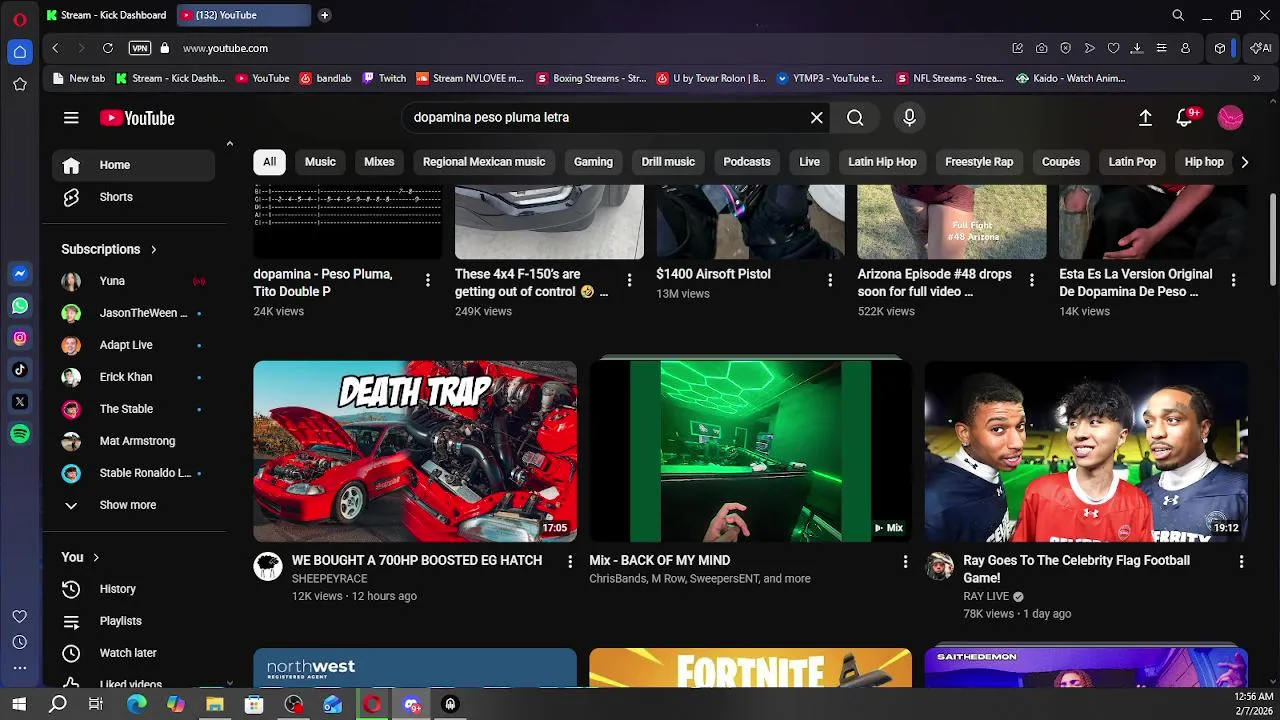The height and width of the screenshot is (720, 1280).
Task: Expand the You section chevron
Action: point(95,557)
